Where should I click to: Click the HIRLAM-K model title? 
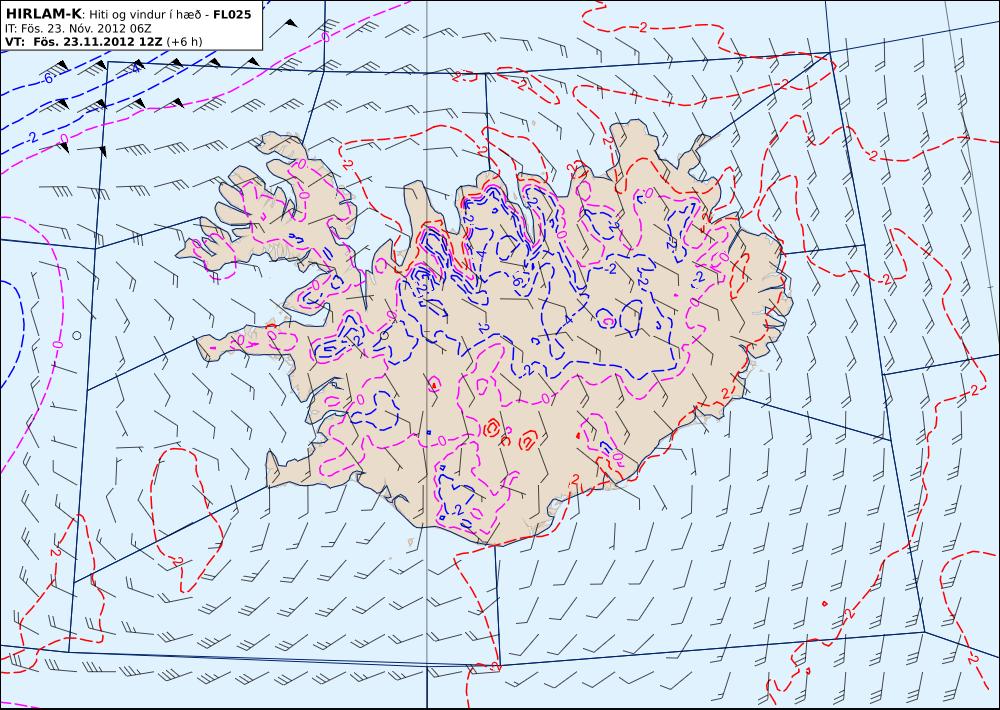(x=43, y=14)
